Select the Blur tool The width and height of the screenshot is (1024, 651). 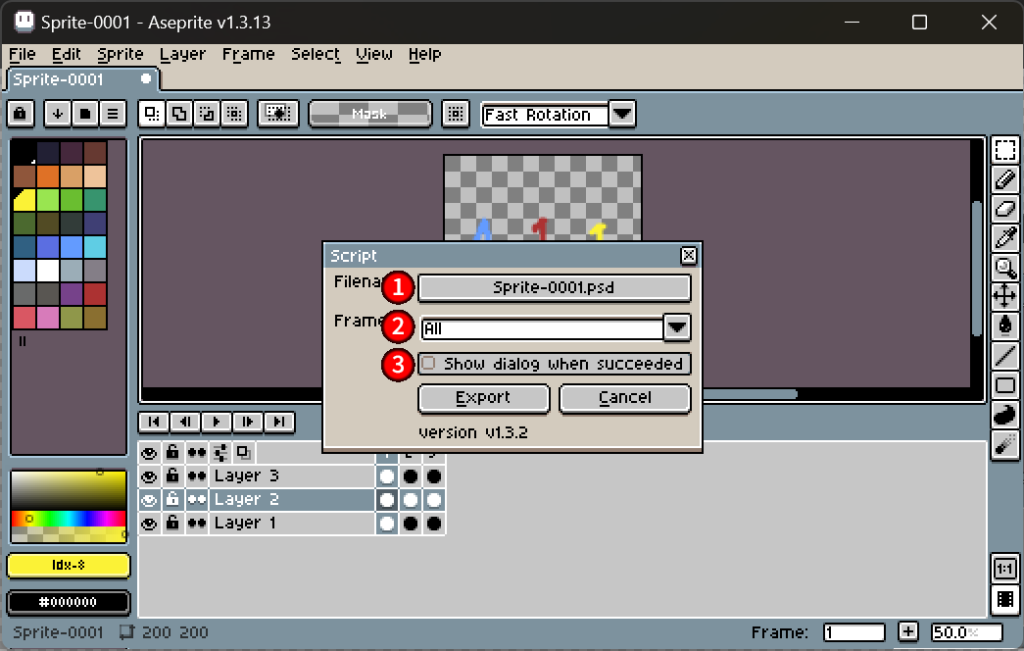[x=1005, y=444]
